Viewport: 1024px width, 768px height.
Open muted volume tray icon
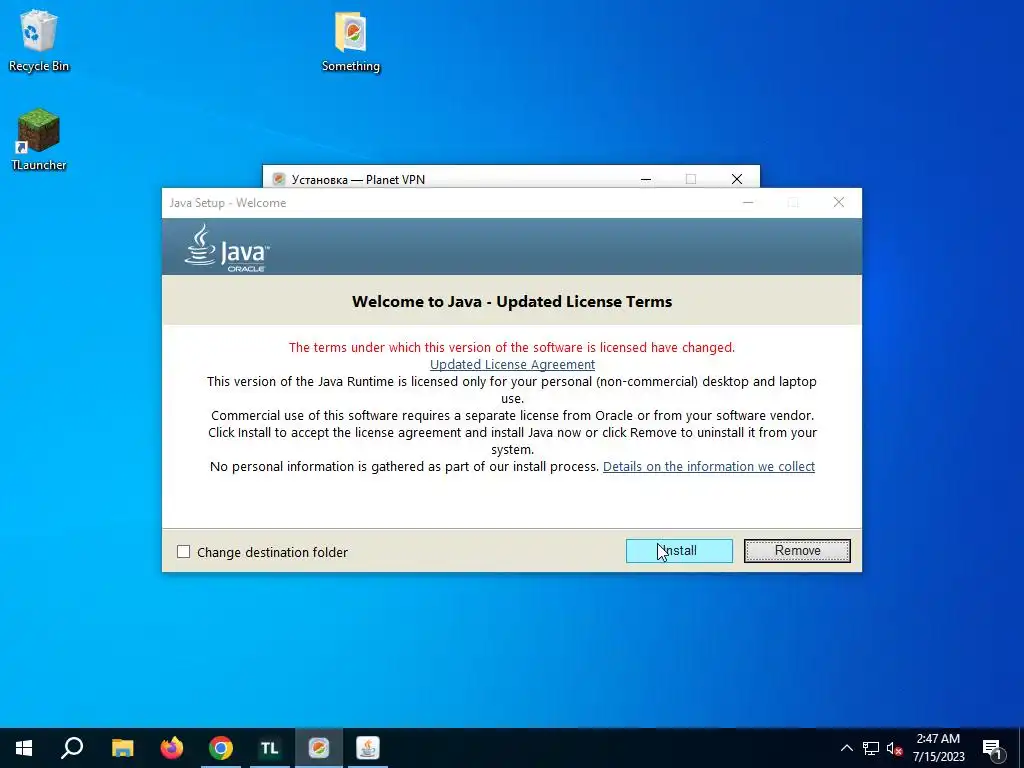pos(894,748)
